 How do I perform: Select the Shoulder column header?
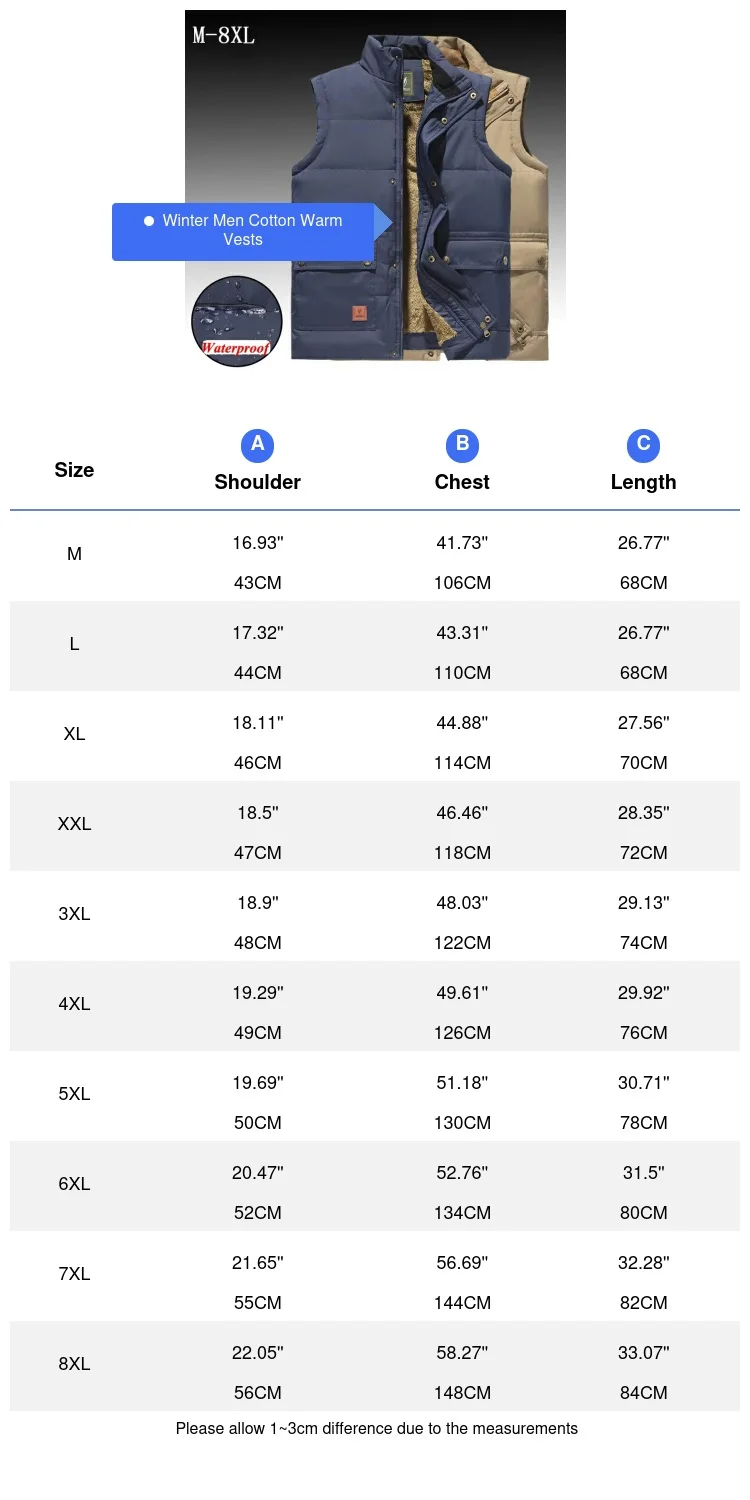257,482
